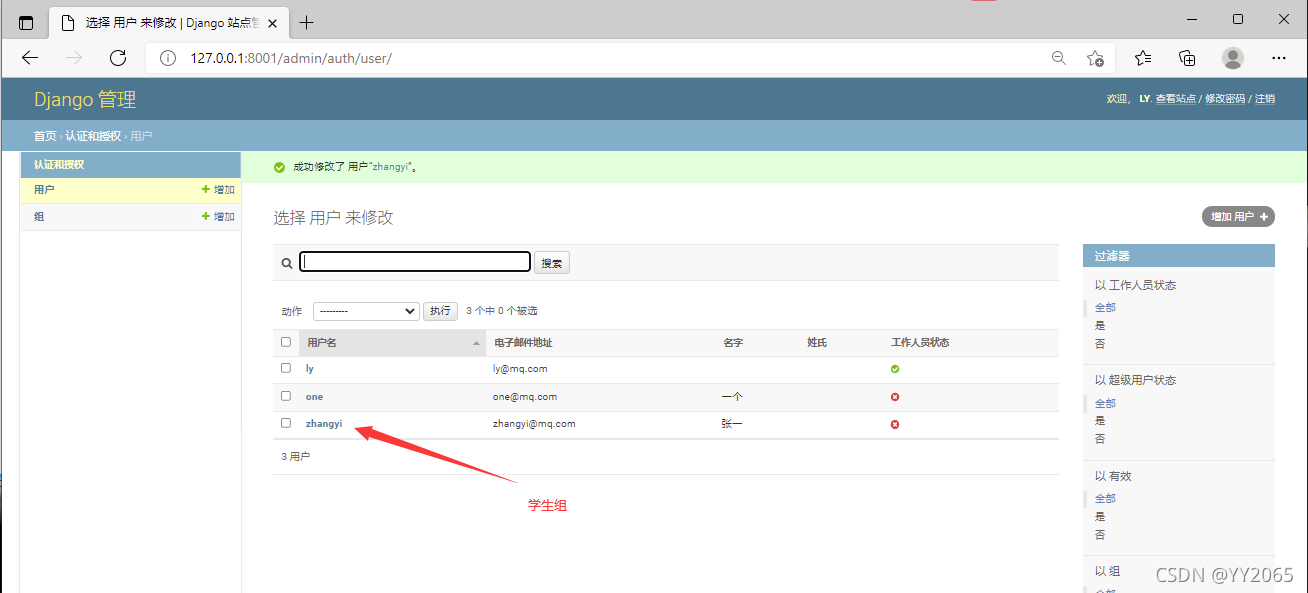
Task: Filter staff status by 否
Action: (x=1100, y=343)
